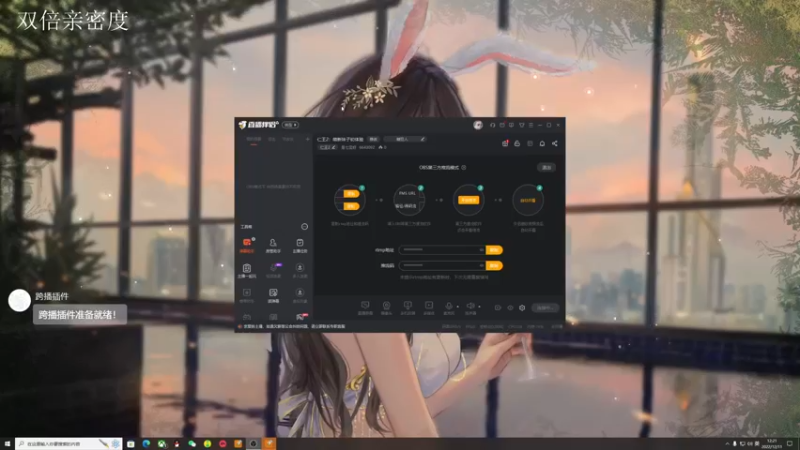This screenshot has width=800, height=450.
Task: Click the RMS URL step two circle
Action: coord(409,200)
